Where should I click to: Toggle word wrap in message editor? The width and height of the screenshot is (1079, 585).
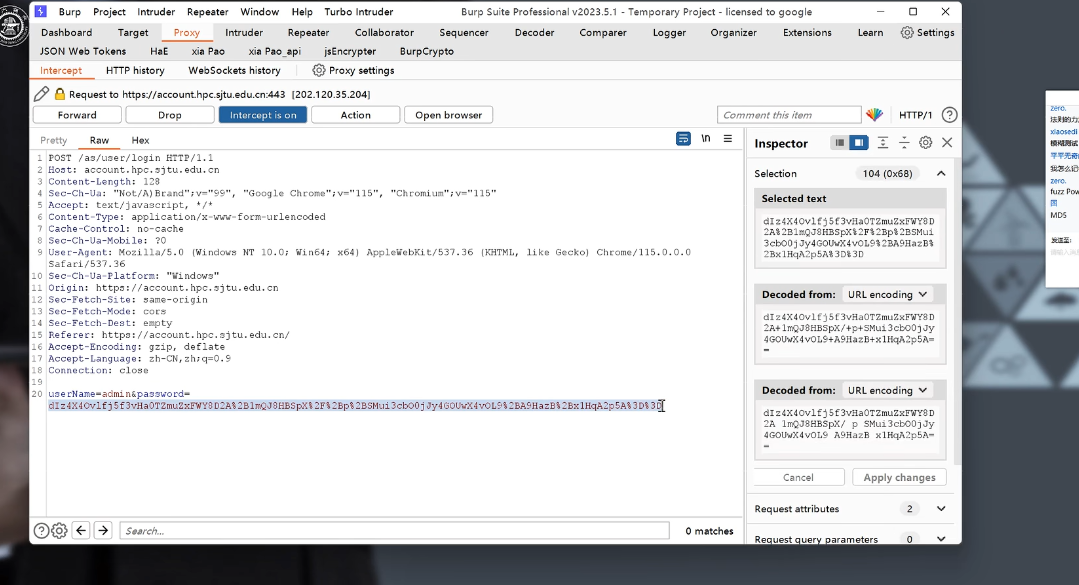684,139
